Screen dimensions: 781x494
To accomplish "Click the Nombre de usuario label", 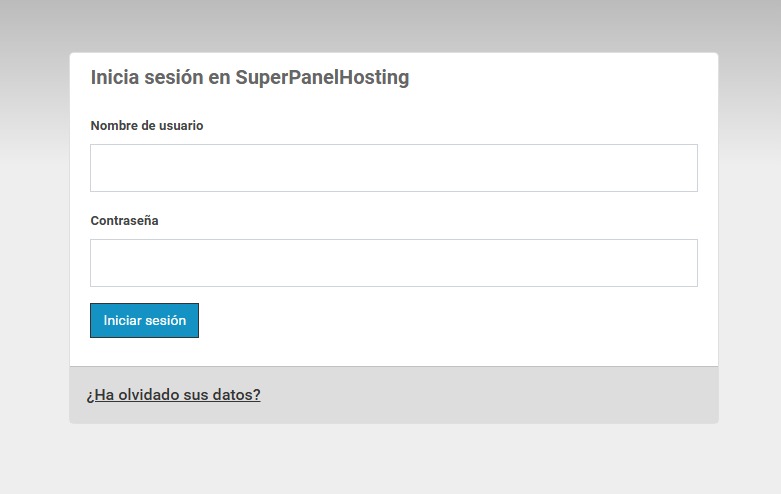I will click(x=147, y=126).
